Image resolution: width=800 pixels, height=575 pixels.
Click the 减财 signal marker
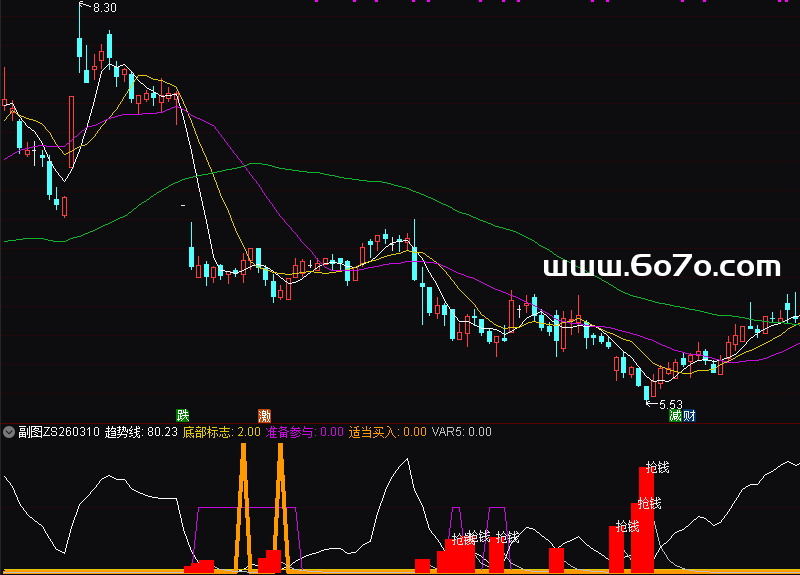pos(683,416)
